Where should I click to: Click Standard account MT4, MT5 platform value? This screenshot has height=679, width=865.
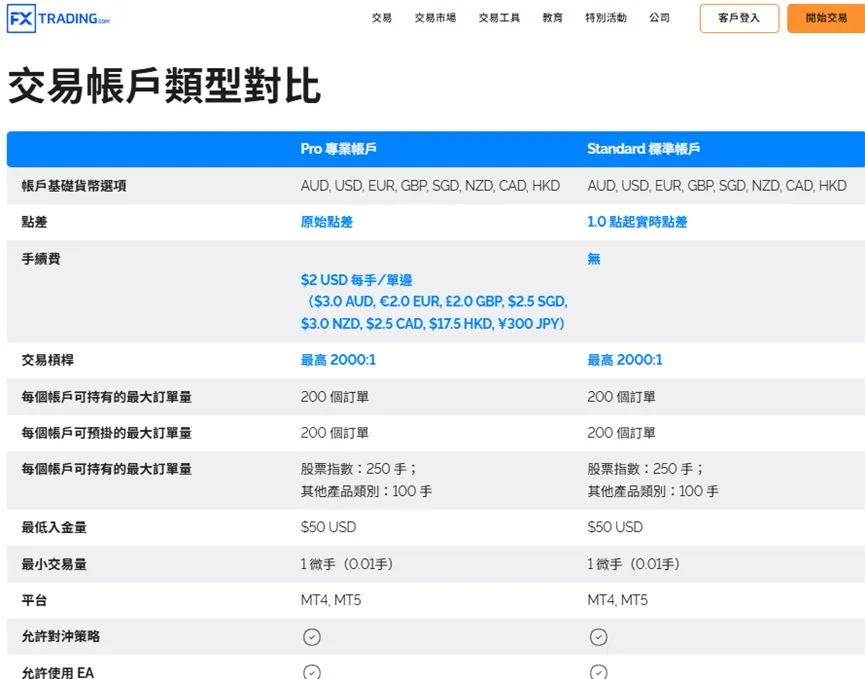click(618, 600)
